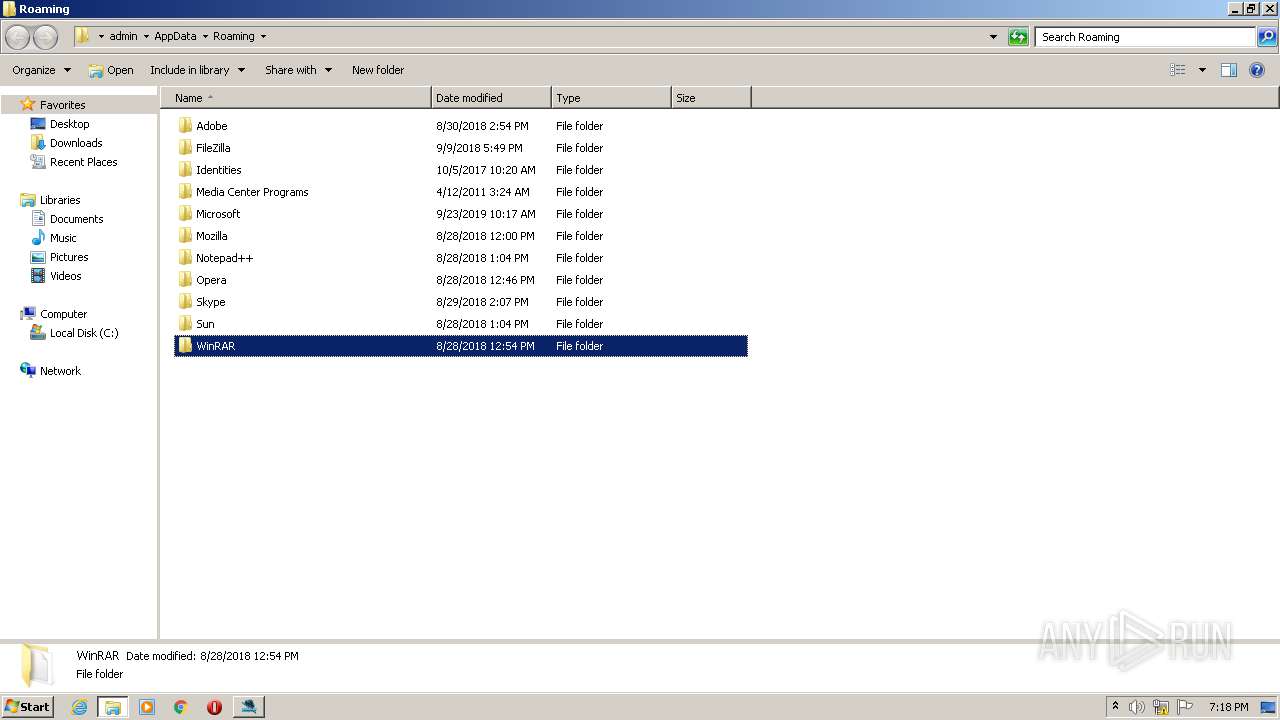
Task: Go back with the Back arrow button
Action: click(18, 37)
